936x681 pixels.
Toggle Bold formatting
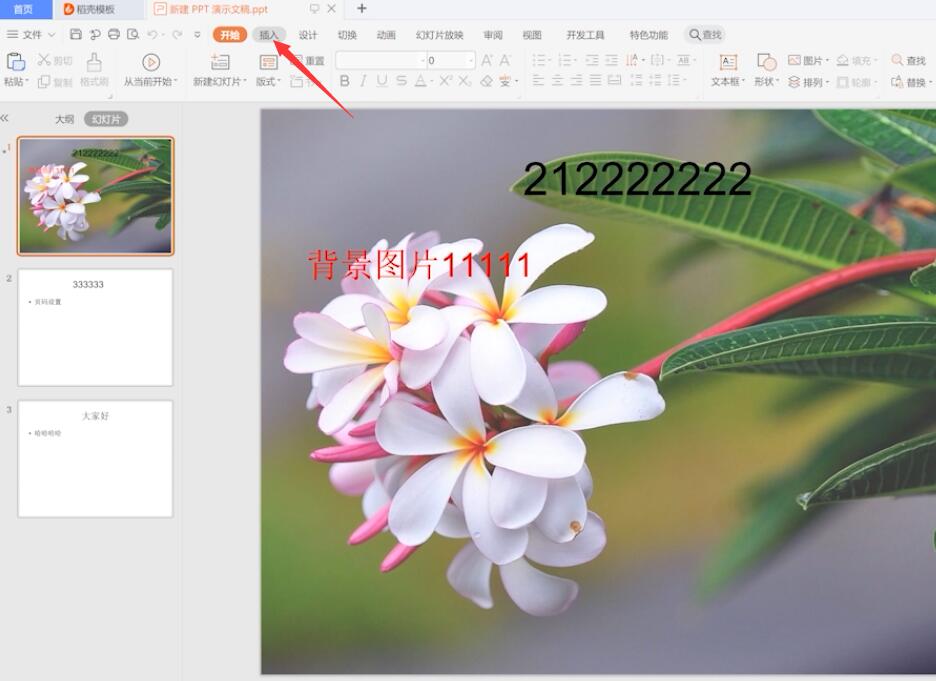tap(344, 81)
